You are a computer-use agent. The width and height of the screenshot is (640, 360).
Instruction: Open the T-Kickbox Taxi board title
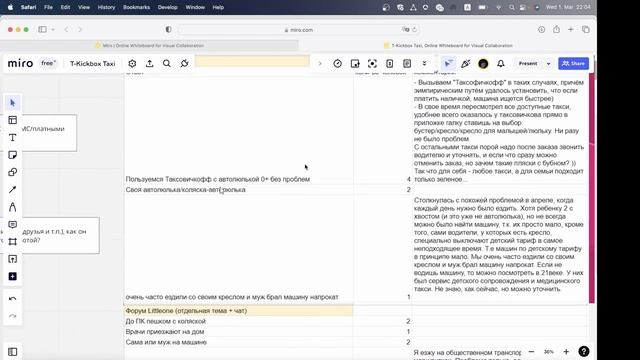(x=93, y=64)
